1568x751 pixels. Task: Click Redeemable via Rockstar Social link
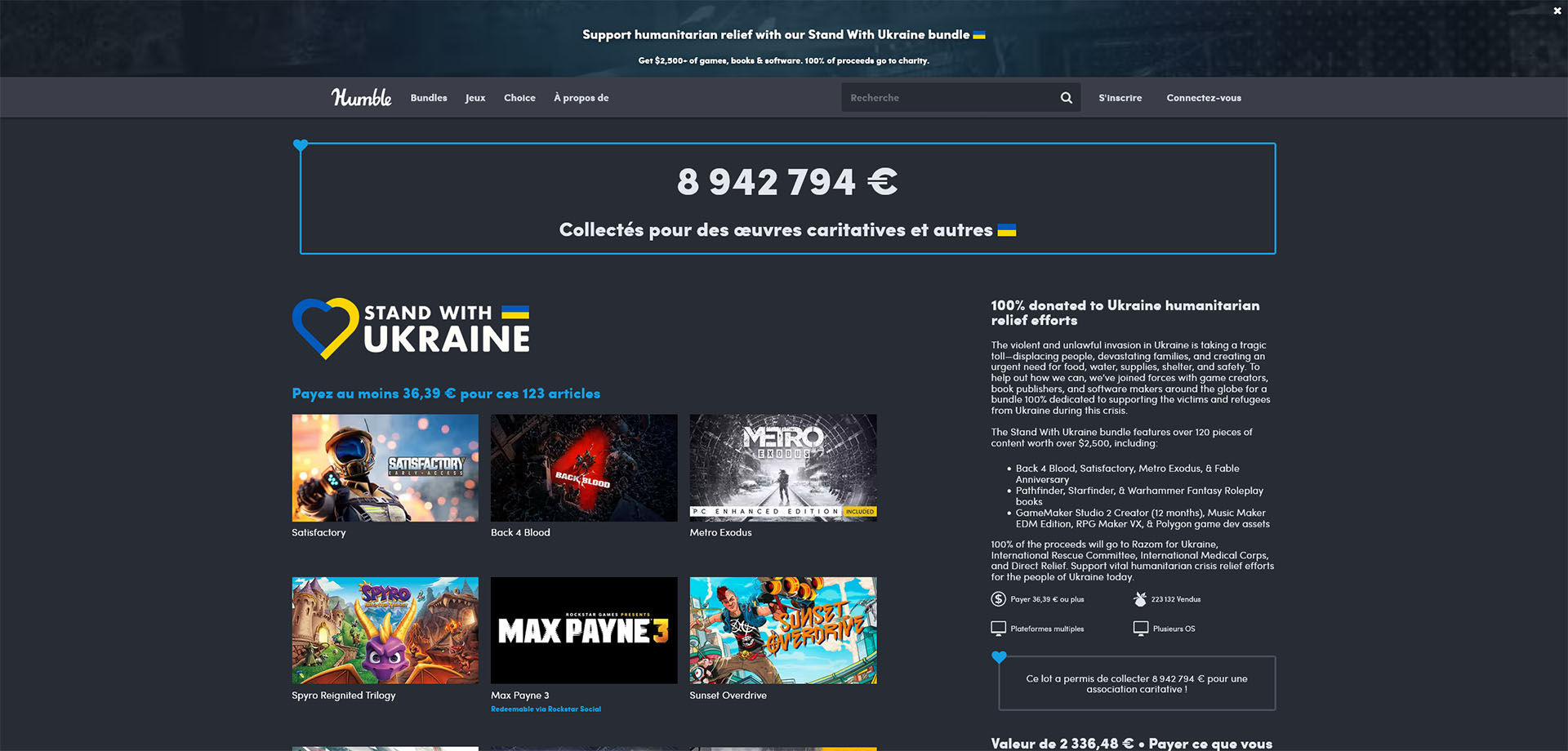coord(546,709)
